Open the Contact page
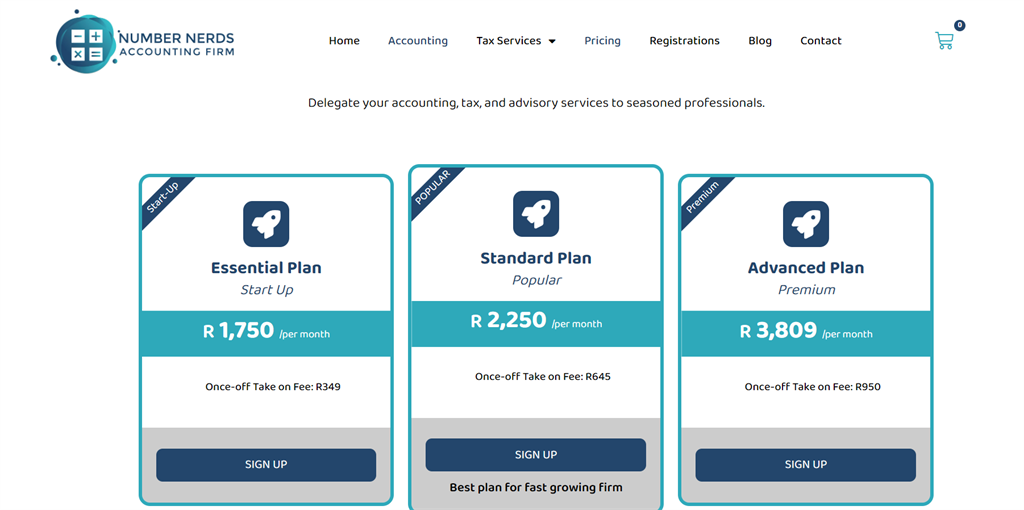This screenshot has width=1024, height=510. tap(821, 40)
